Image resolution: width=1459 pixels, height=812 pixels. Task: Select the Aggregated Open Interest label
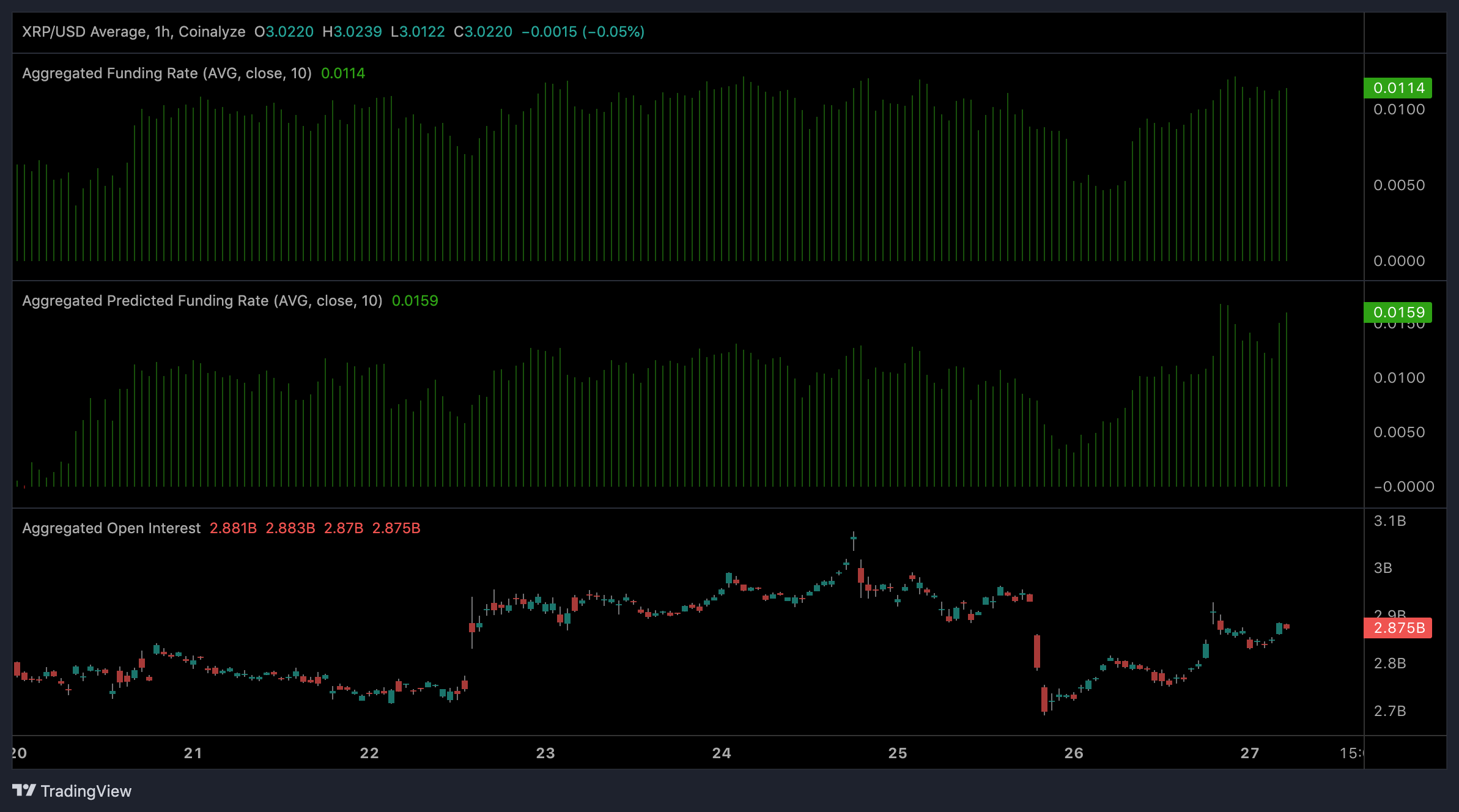(x=111, y=528)
